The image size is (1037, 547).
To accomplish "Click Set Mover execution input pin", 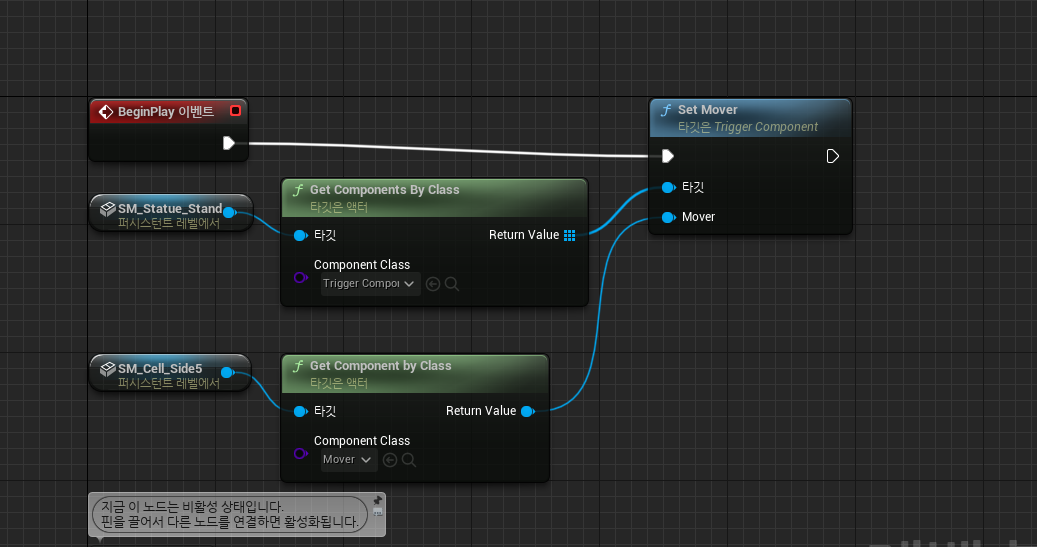I will (x=668, y=156).
